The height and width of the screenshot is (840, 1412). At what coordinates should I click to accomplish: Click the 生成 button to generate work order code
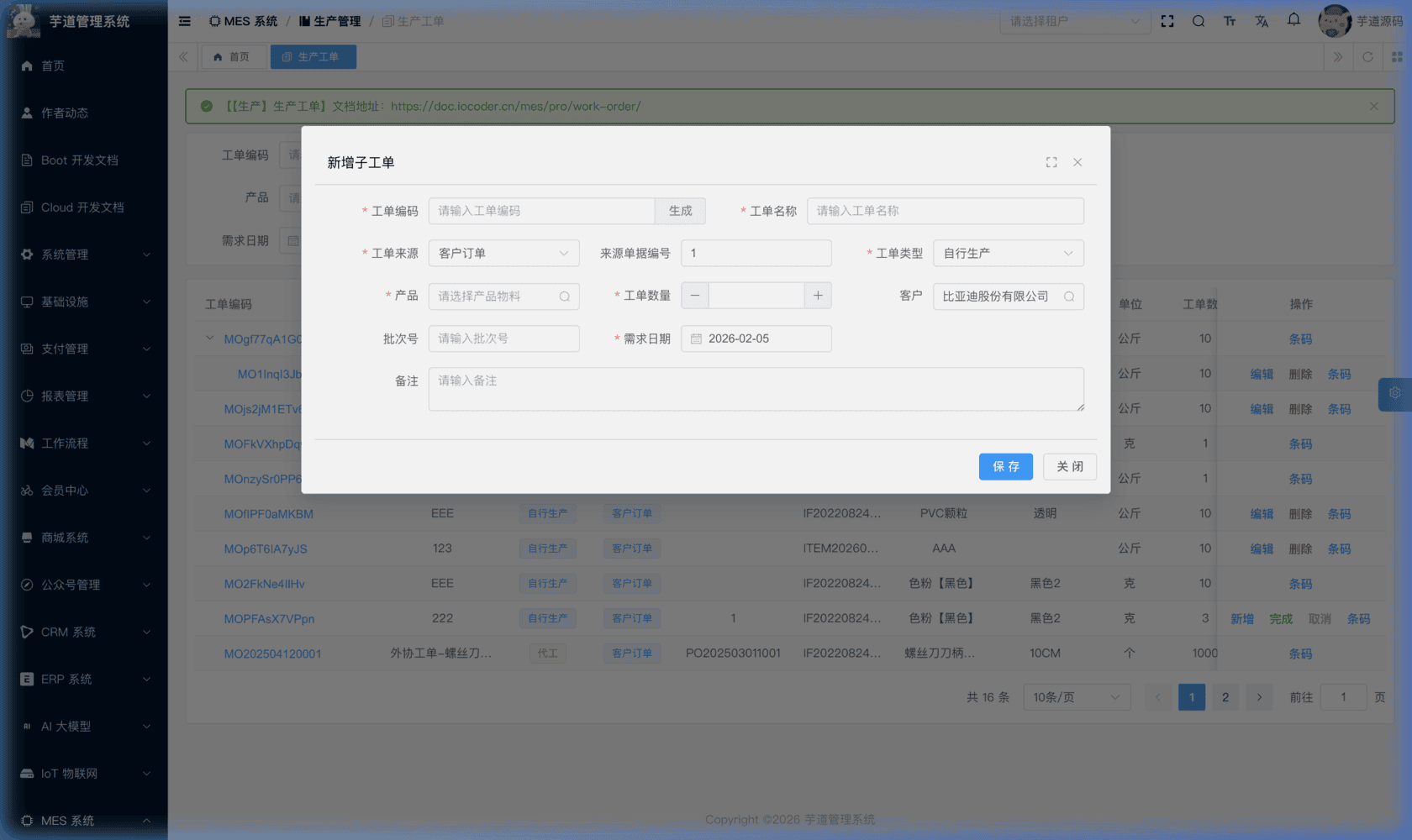tap(680, 211)
